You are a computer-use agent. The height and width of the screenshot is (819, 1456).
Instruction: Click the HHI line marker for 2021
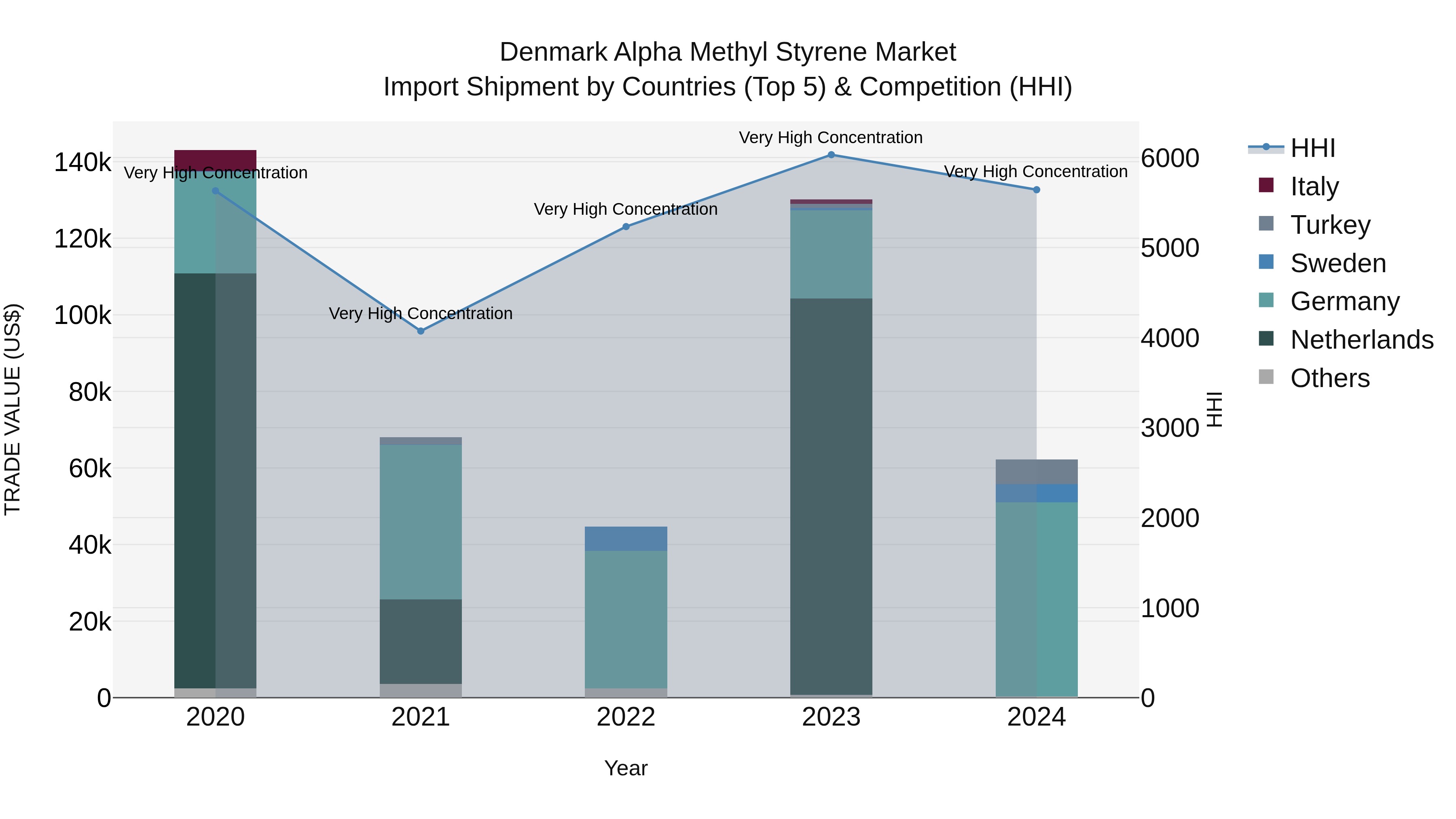point(421,331)
